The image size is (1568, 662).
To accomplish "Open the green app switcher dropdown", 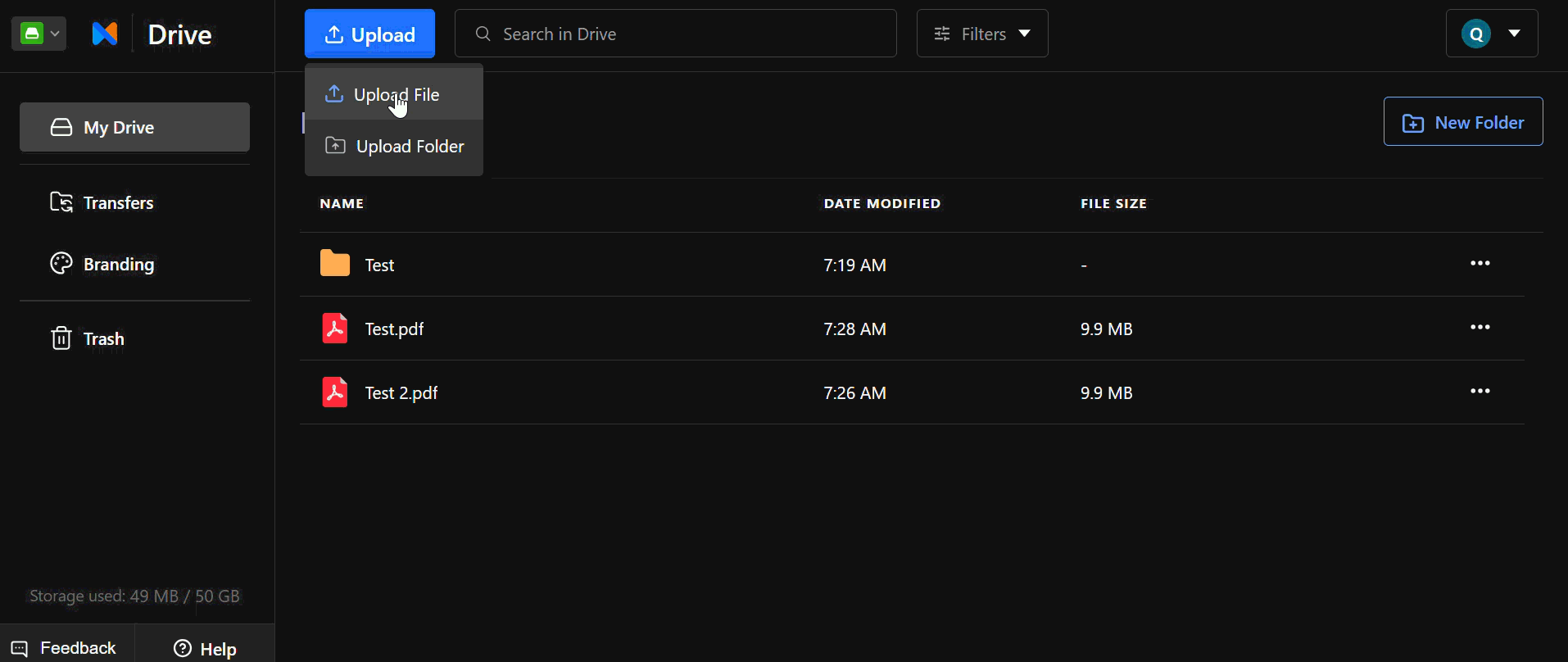I will pyautogui.click(x=39, y=34).
